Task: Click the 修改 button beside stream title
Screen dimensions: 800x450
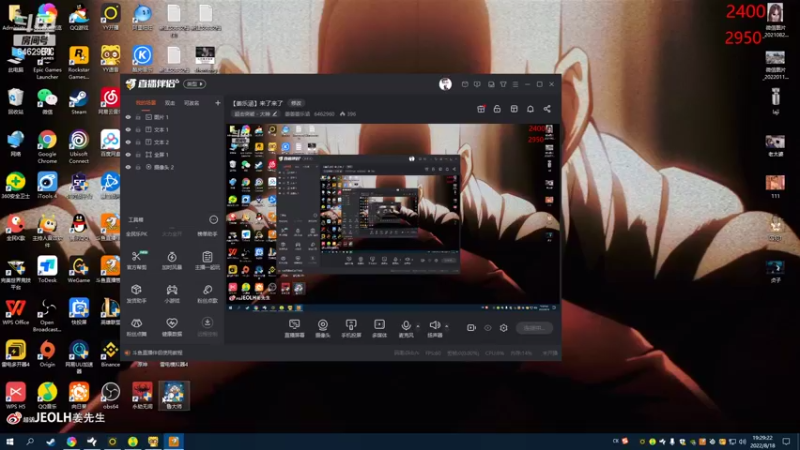Action: click(x=296, y=103)
